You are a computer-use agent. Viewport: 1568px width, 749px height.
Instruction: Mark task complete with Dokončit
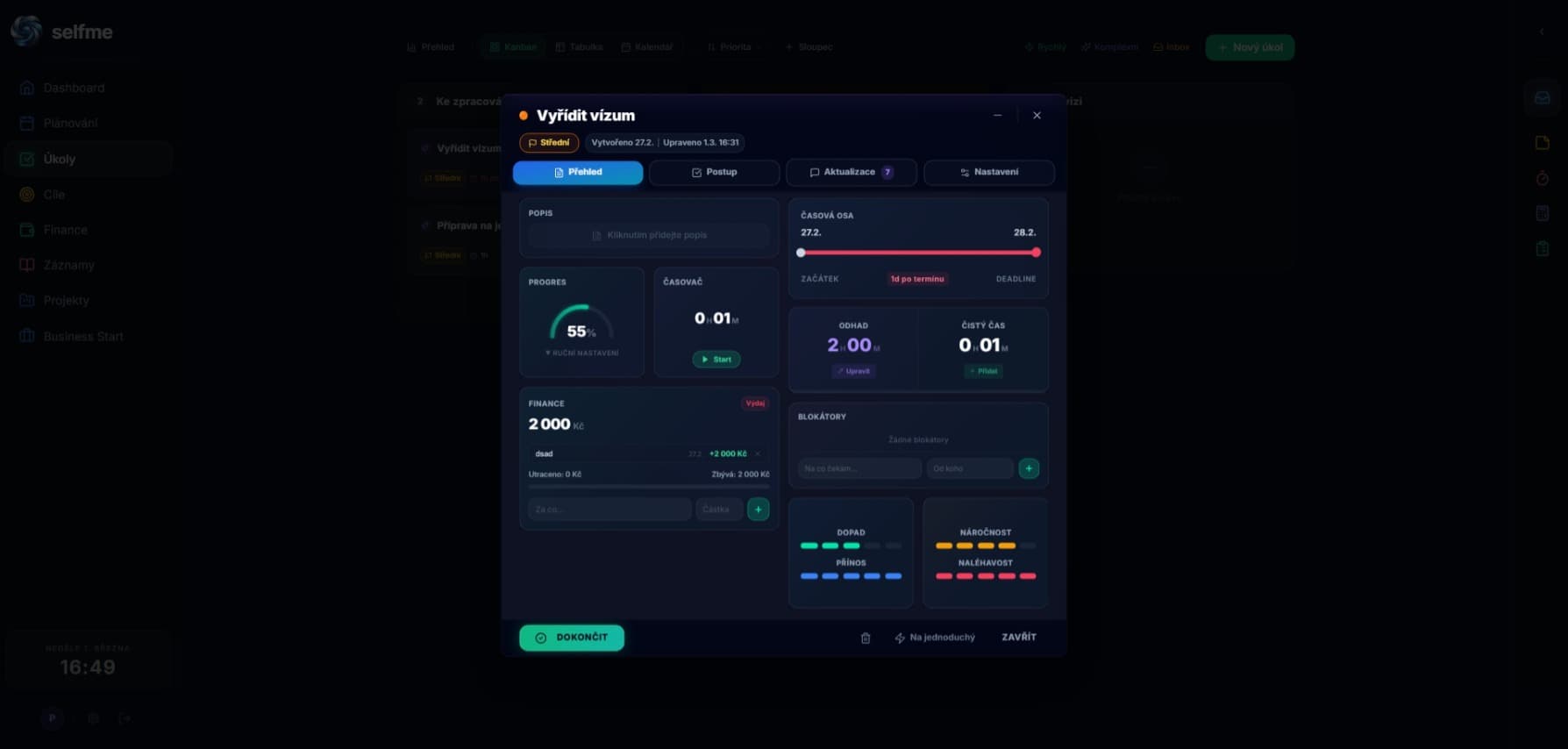pos(572,638)
